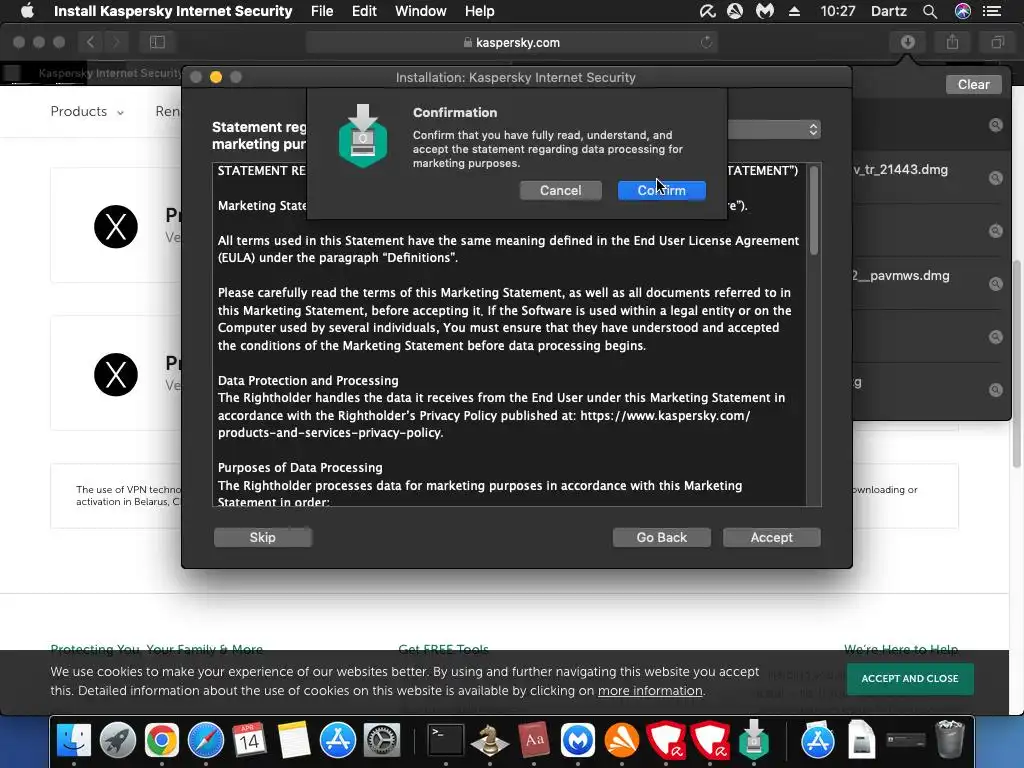Click Confirm in the Confirmation dialog
1024x768 pixels.
tap(661, 190)
